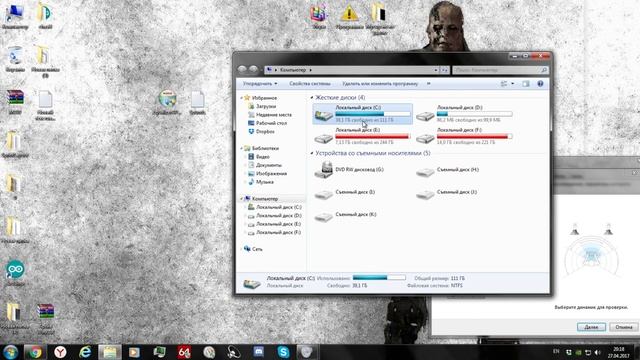Select Съемный диск (J:) icon
The image size is (640, 360).
coord(425,195)
